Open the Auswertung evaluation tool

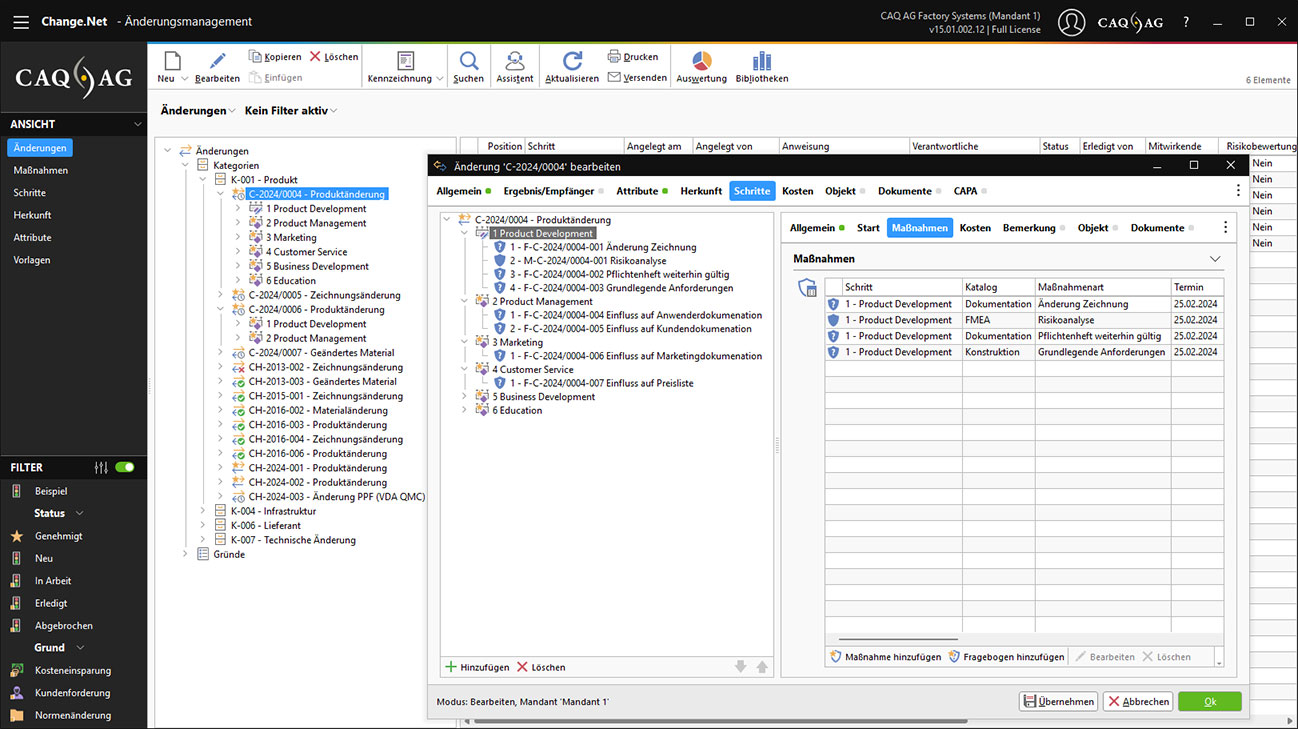coord(700,62)
